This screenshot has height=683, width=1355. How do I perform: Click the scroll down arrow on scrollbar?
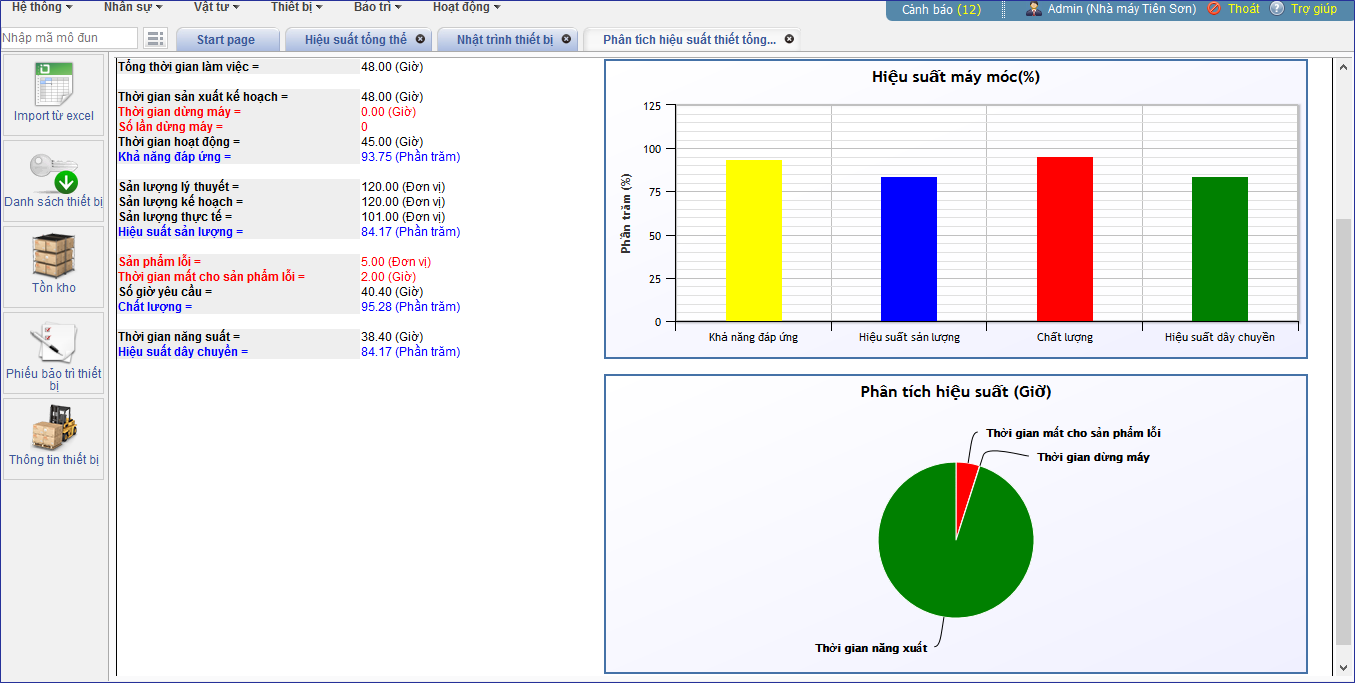point(1343,667)
